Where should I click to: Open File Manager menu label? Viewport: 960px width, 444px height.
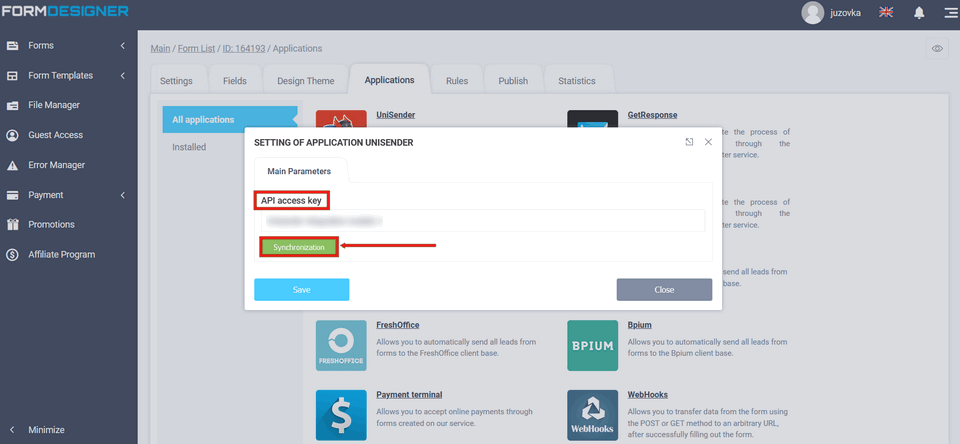(54, 105)
